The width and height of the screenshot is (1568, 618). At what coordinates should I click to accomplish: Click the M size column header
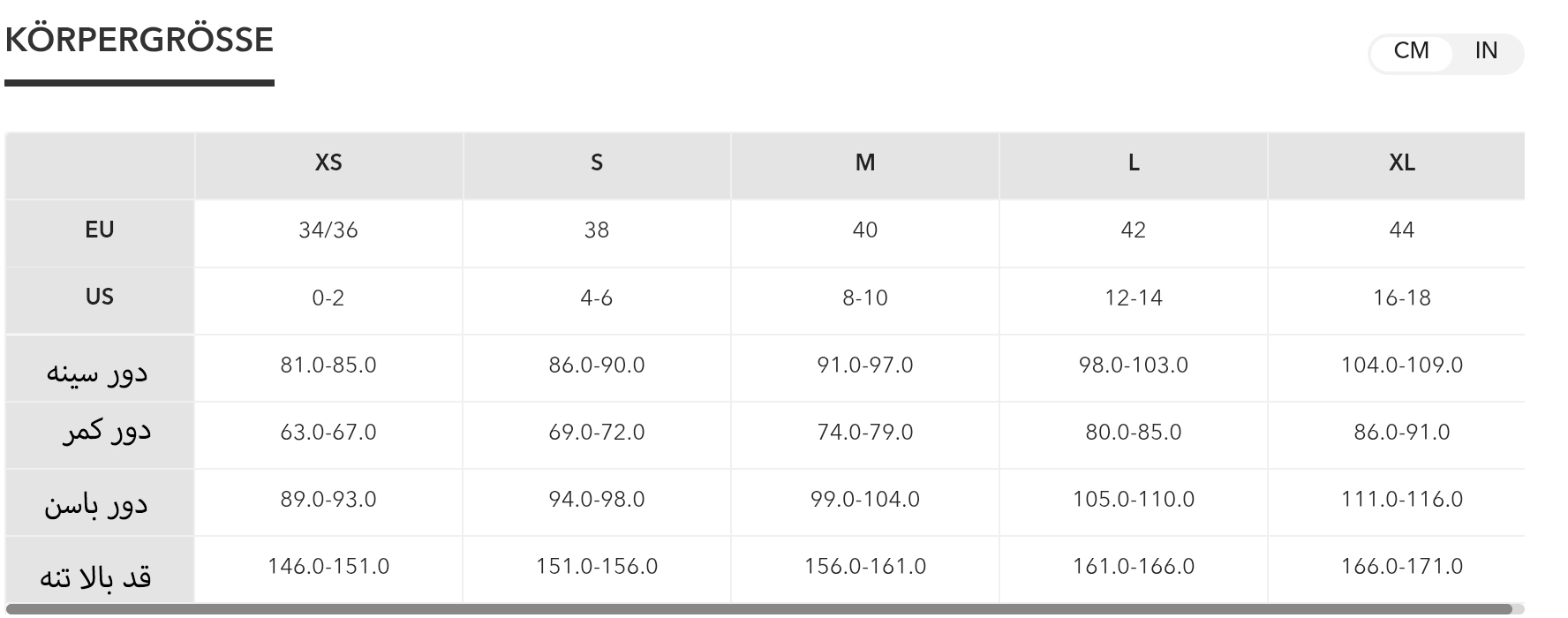pos(865,163)
